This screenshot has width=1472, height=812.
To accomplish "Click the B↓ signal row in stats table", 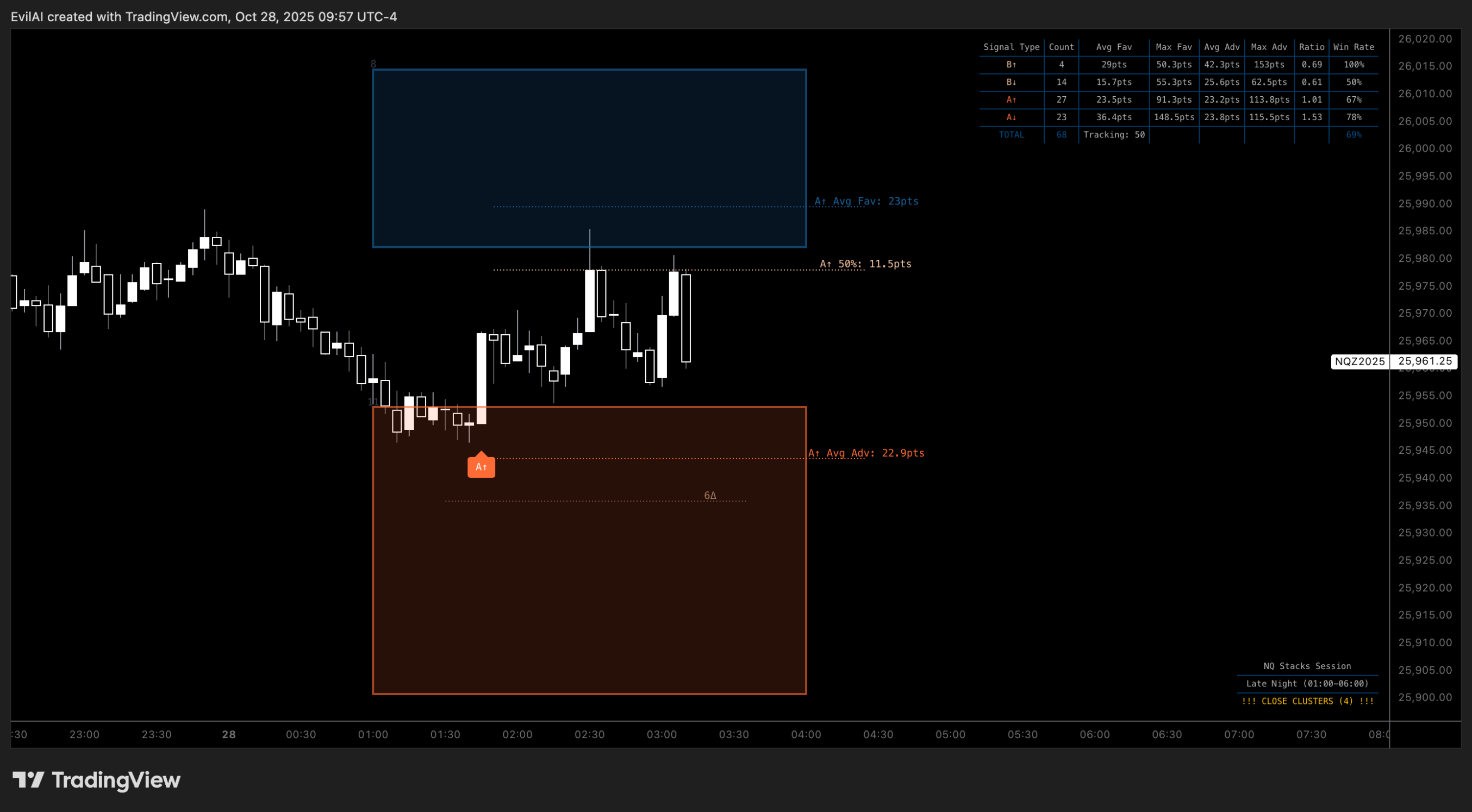I will point(1012,82).
